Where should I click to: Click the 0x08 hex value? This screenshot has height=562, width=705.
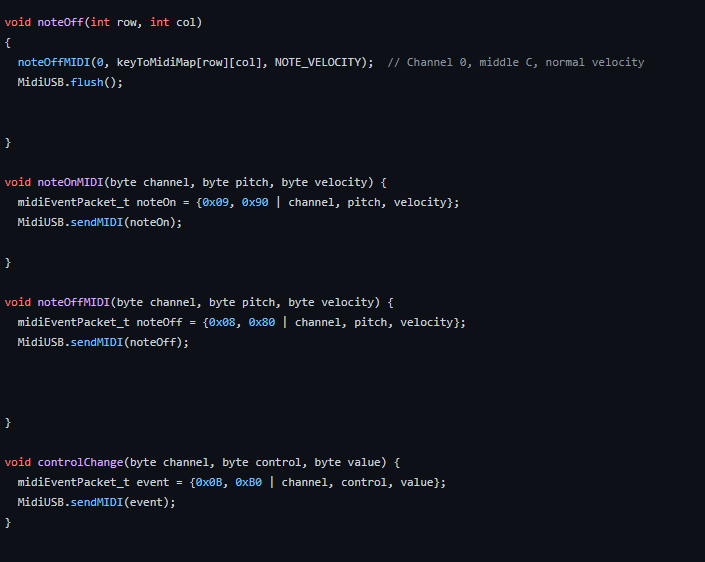(x=221, y=322)
